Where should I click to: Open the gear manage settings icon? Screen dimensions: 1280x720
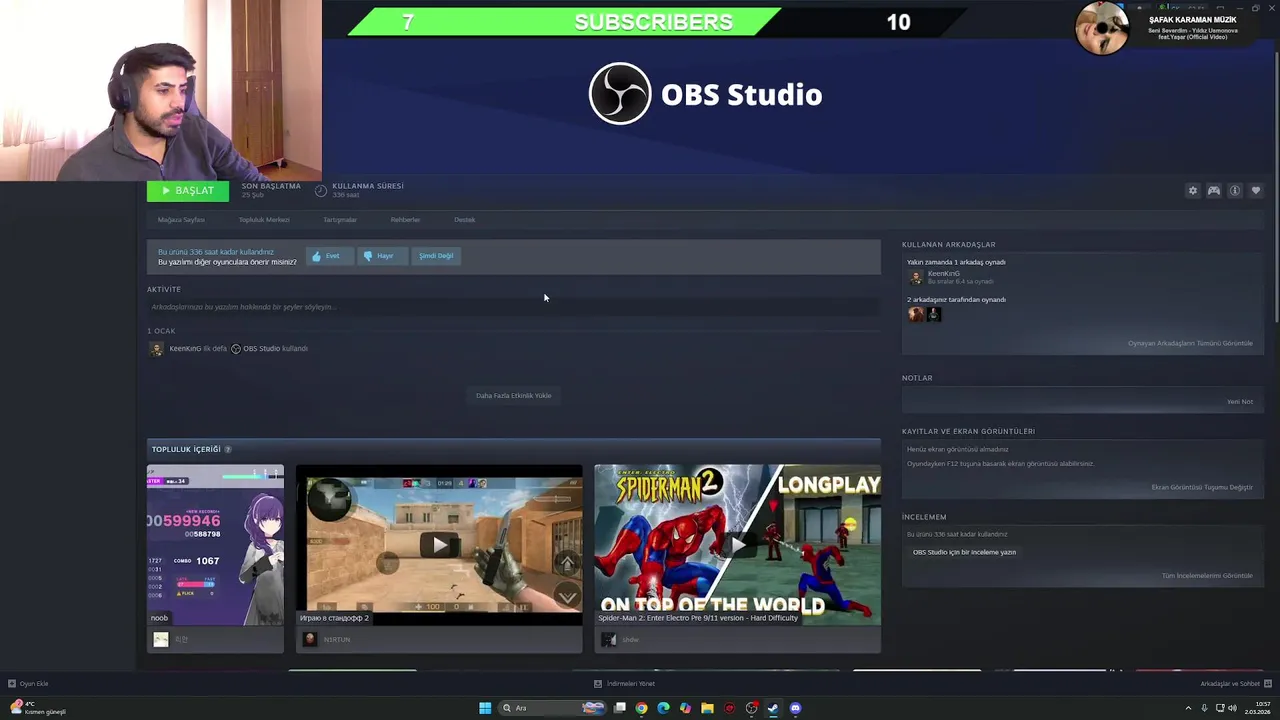click(1192, 191)
